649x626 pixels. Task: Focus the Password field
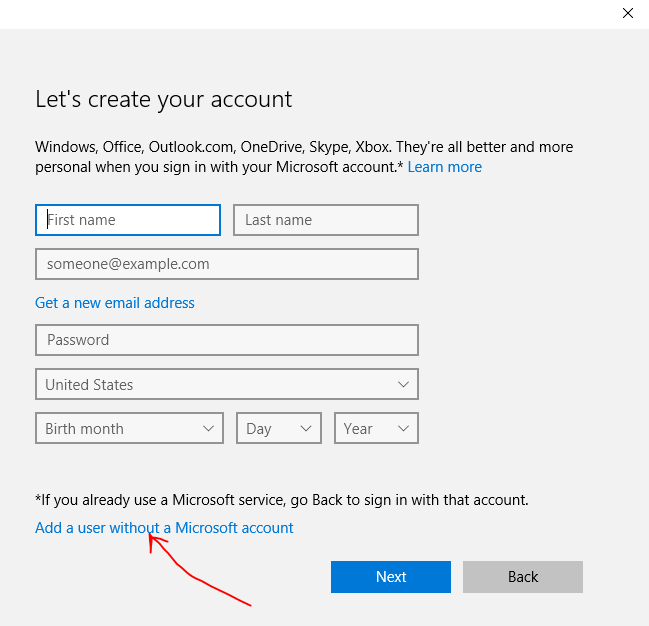pos(227,340)
